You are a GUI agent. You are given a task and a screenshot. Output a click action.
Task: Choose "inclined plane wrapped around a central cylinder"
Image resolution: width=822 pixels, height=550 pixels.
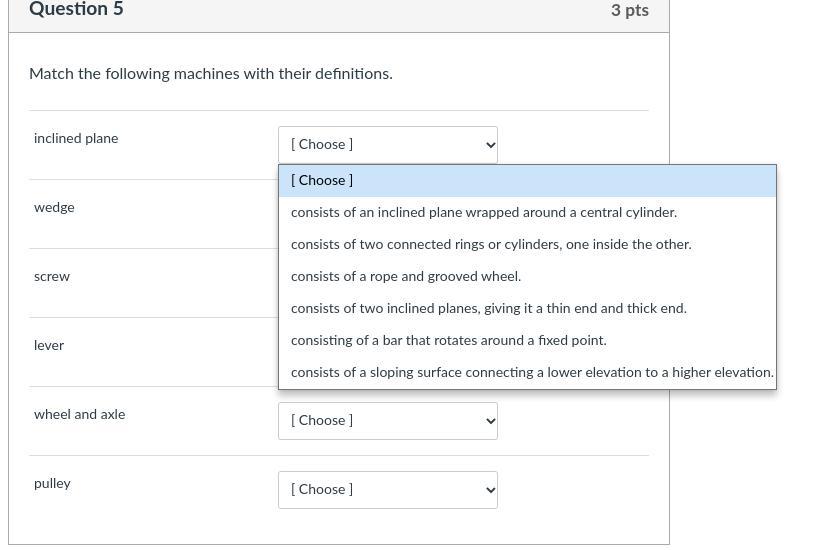[484, 213]
